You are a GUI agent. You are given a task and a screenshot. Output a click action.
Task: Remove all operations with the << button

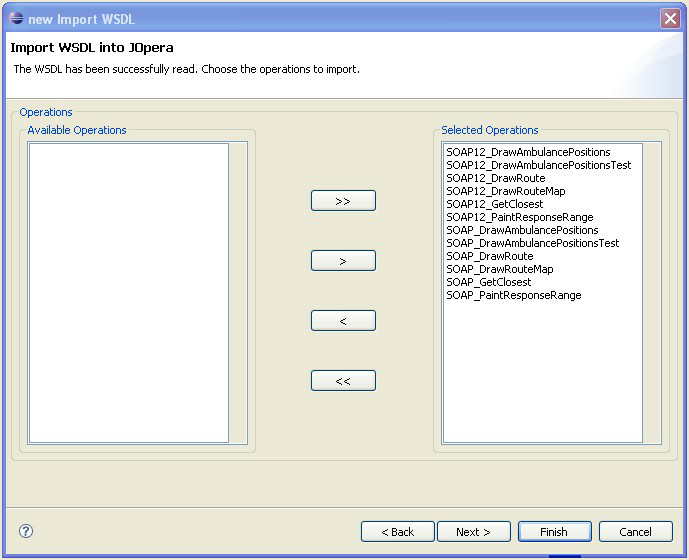point(343,381)
